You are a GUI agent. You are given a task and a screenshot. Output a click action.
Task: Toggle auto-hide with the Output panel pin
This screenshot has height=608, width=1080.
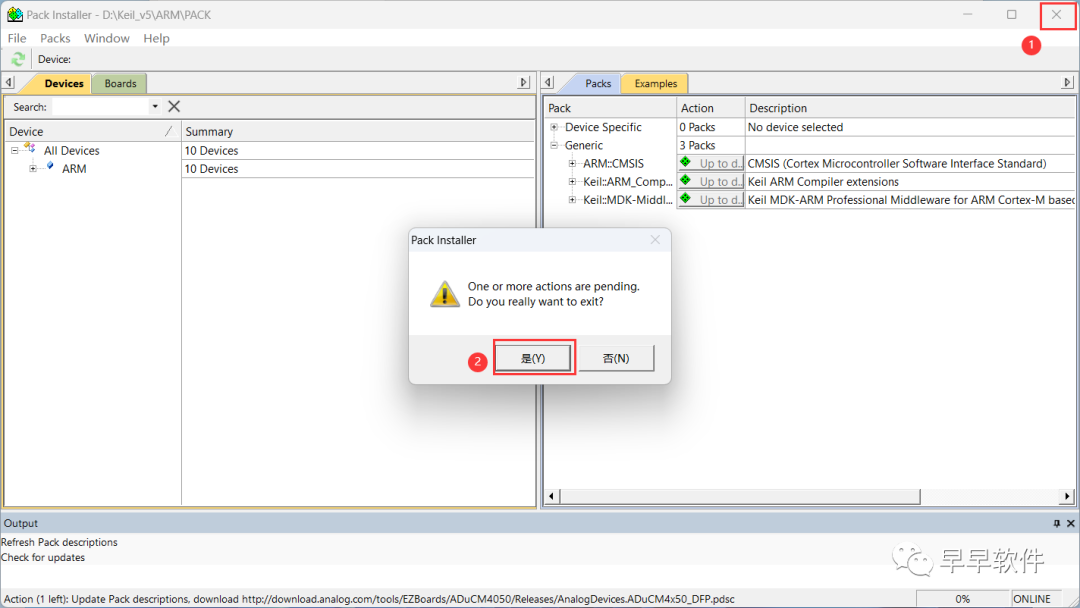coord(1055,523)
